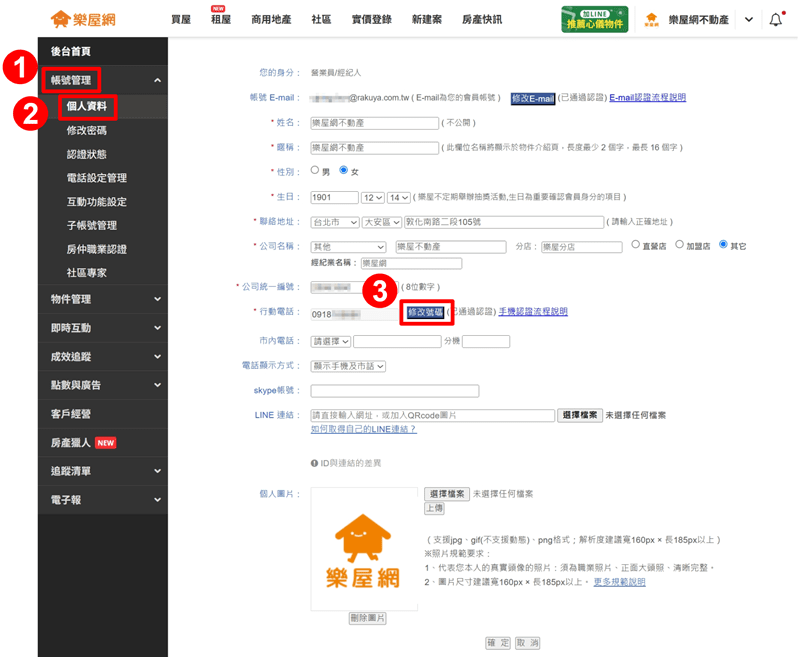Click the small avatar icon beside 樂屋網不動產
The height and width of the screenshot is (657, 800).
coord(652,19)
